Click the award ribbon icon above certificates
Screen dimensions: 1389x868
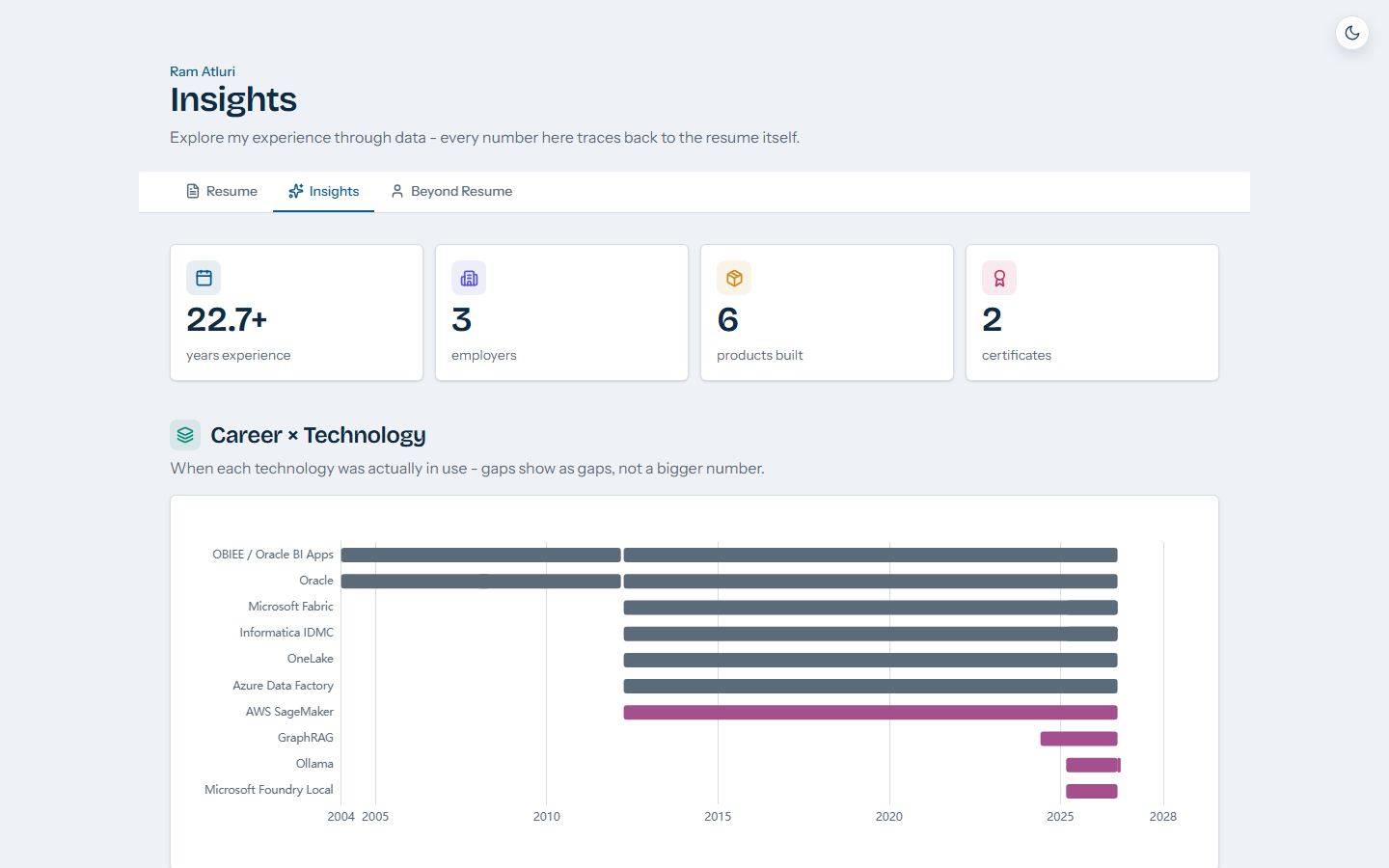coord(999,278)
